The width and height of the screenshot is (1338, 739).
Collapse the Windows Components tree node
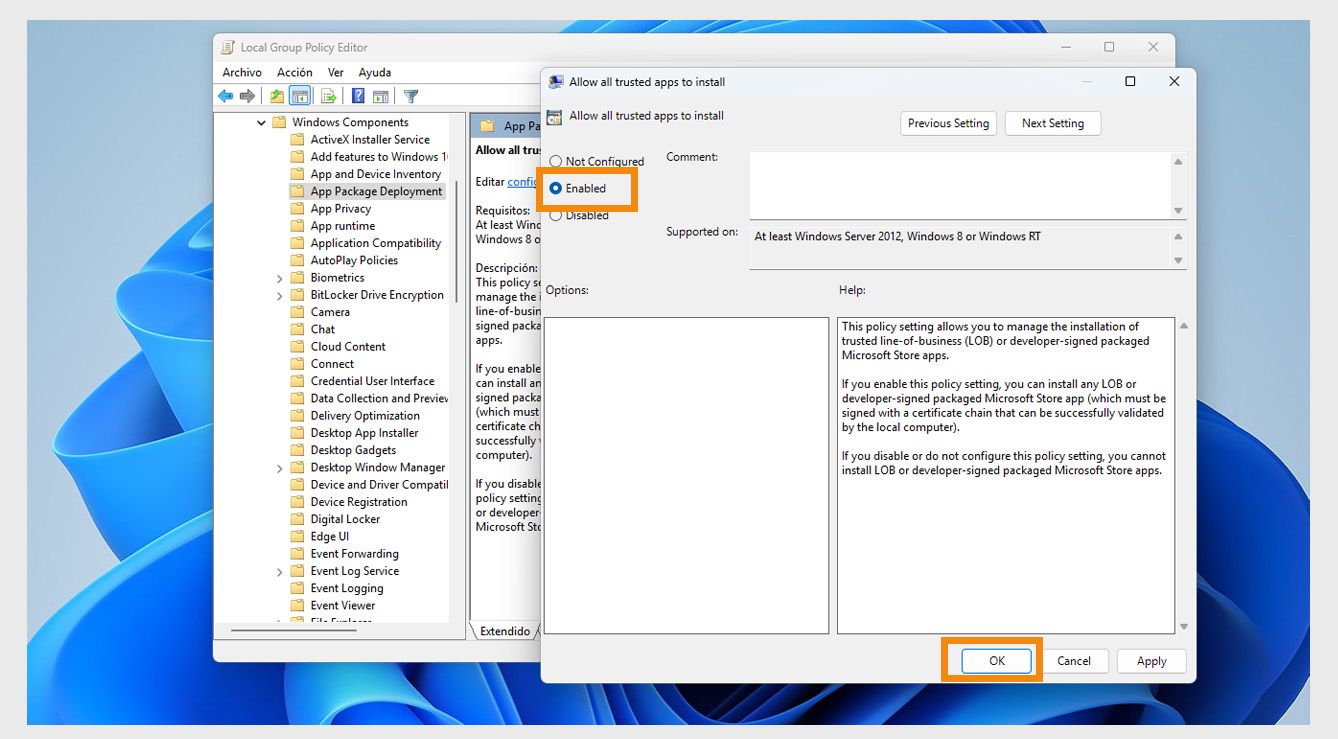pos(262,123)
